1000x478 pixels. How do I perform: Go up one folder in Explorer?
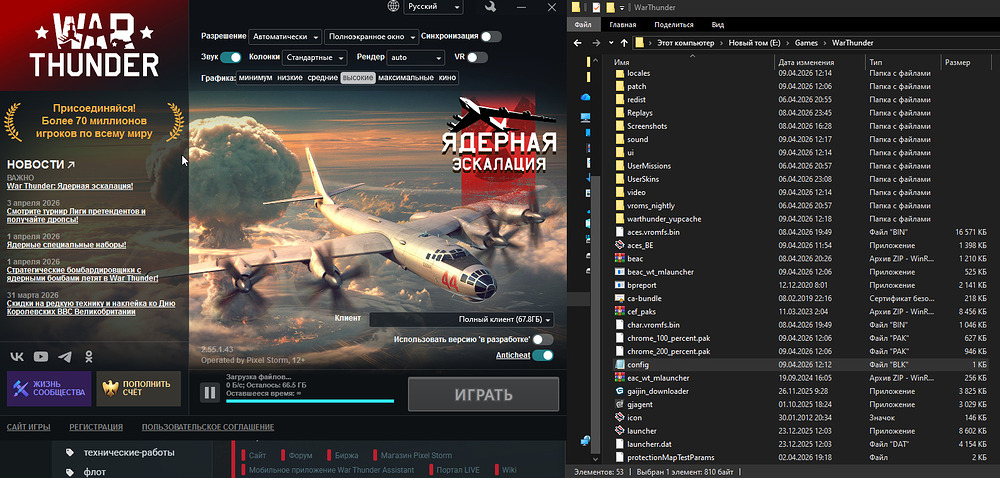pos(616,44)
